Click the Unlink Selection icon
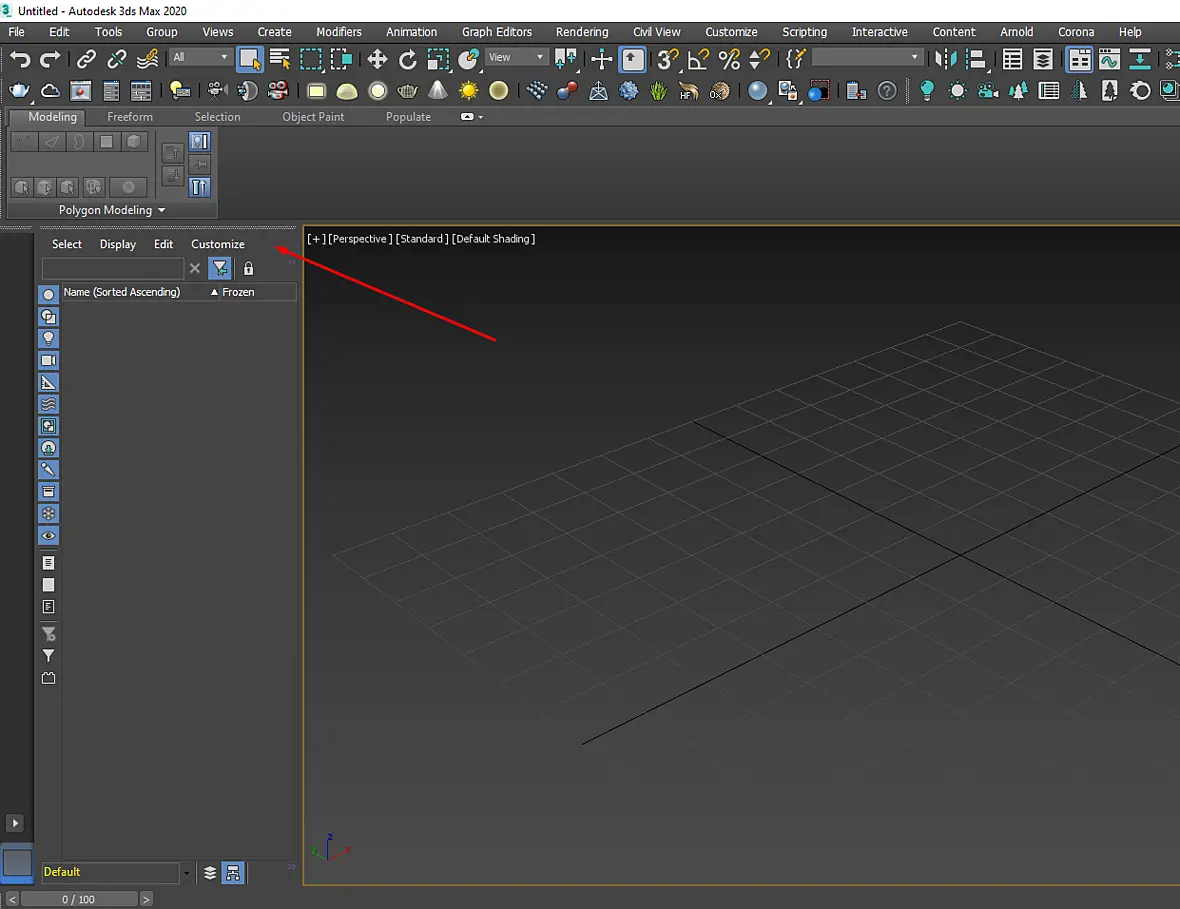Screen dimensions: 1180x909 117,59
